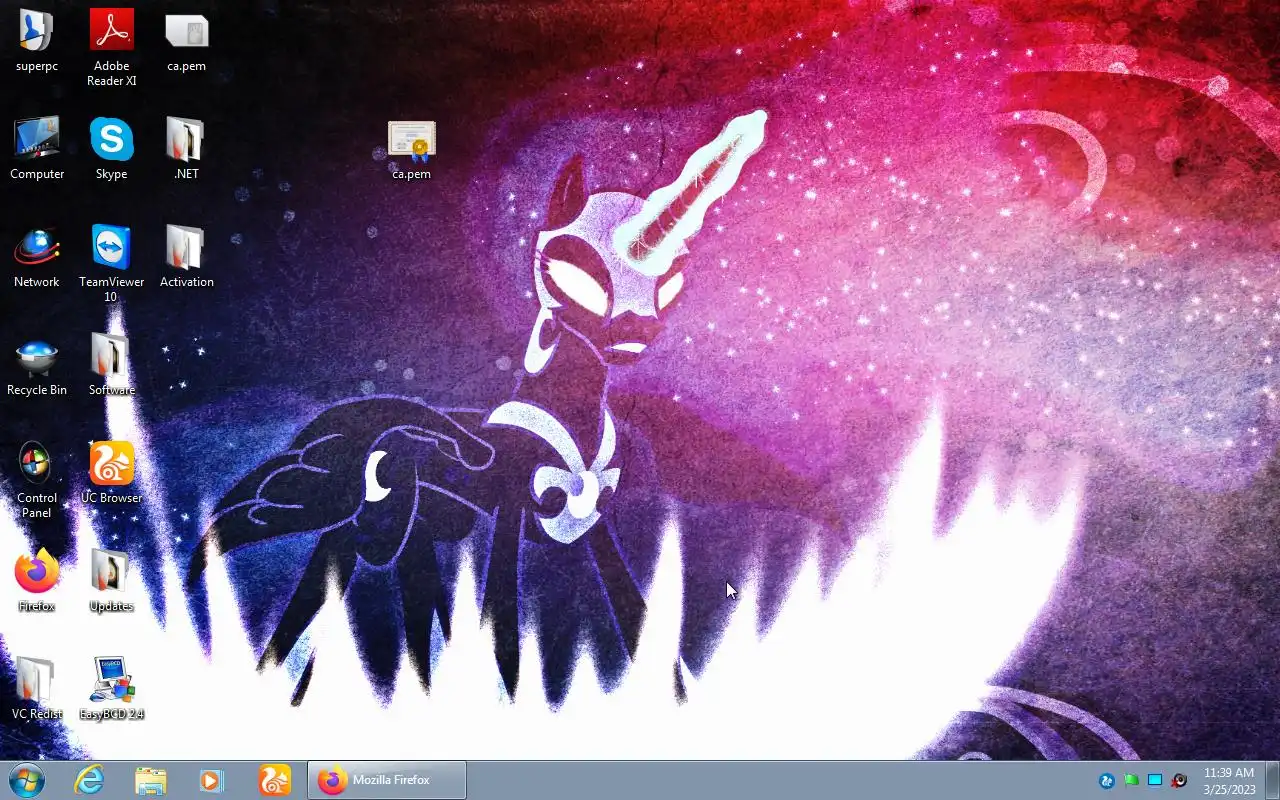Screen dimensions: 1280x800
Task: Switch to Mozilla Firefox taskbar window
Action: pos(387,780)
